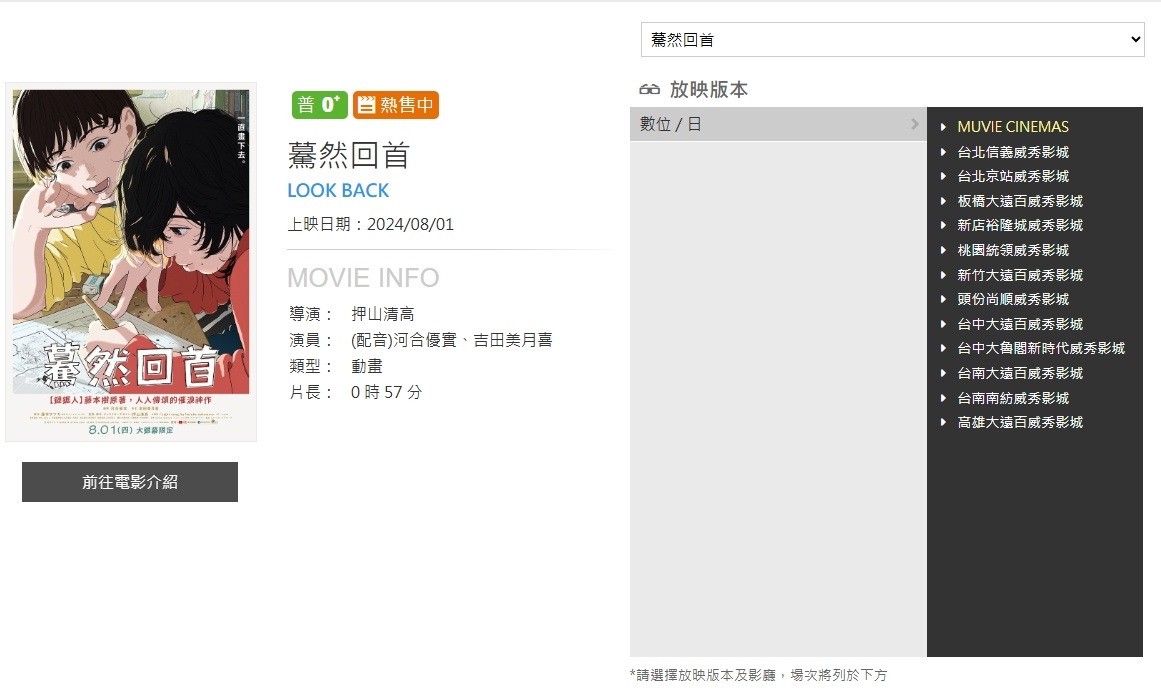Image resolution: width=1161 pixels, height=700 pixels.
Task: Click the MOVIE INFO section heading
Action: (x=364, y=278)
